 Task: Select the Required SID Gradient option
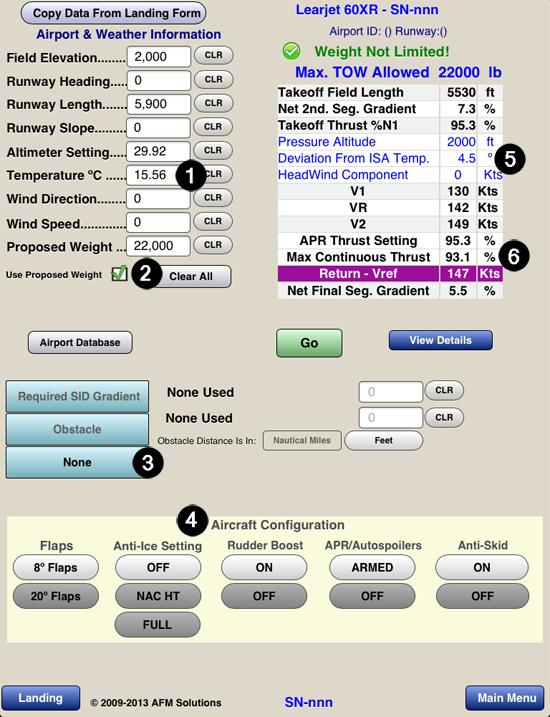point(77,396)
